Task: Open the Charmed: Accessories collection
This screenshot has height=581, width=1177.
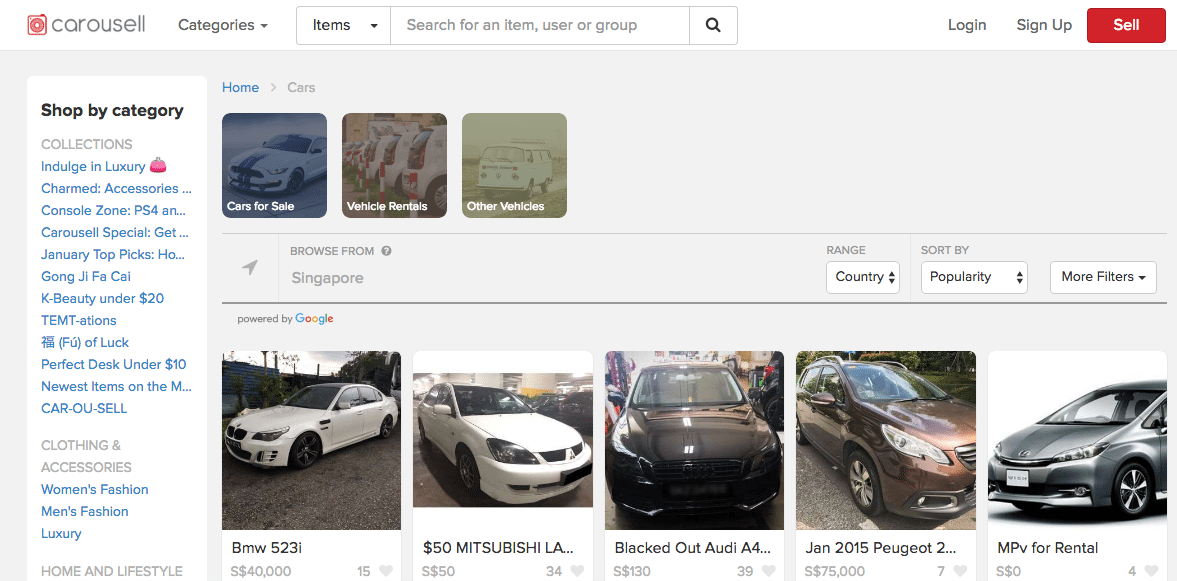Action: (x=116, y=188)
